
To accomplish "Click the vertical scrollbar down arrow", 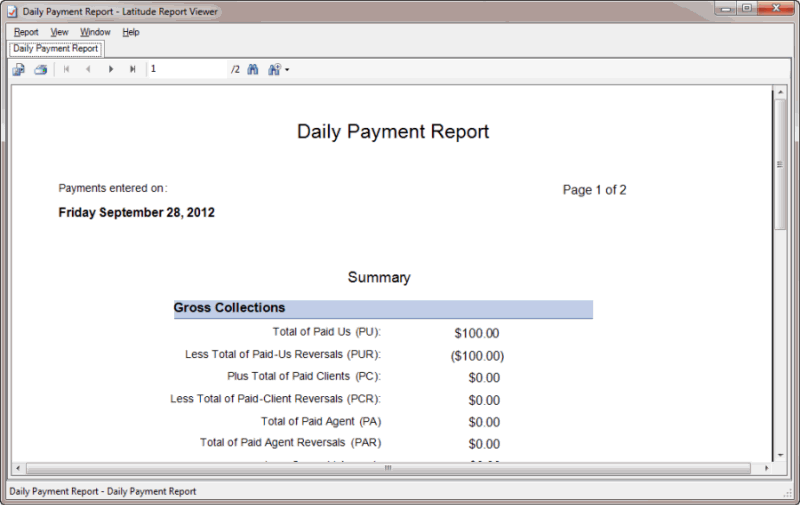I will click(x=780, y=453).
